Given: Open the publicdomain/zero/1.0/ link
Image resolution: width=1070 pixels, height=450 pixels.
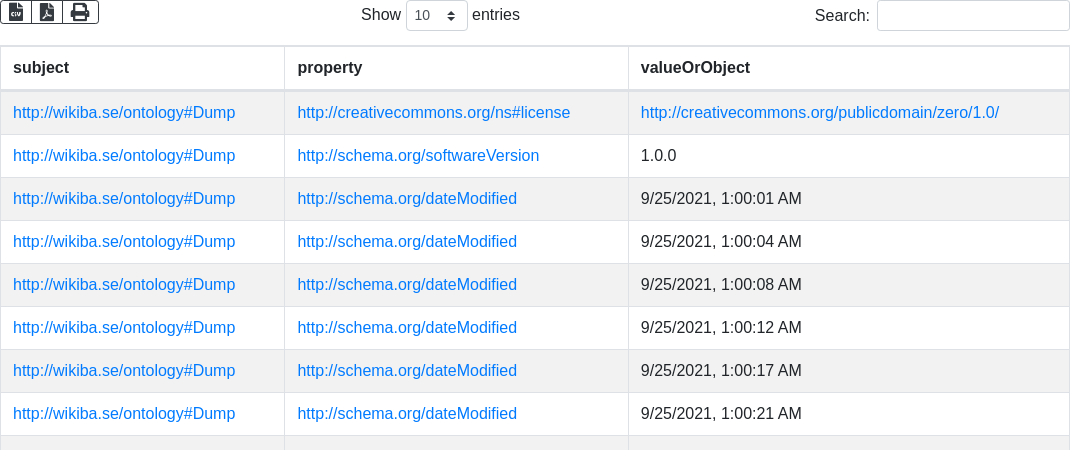Looking at the screenshot, I should [x=819, y=113].
